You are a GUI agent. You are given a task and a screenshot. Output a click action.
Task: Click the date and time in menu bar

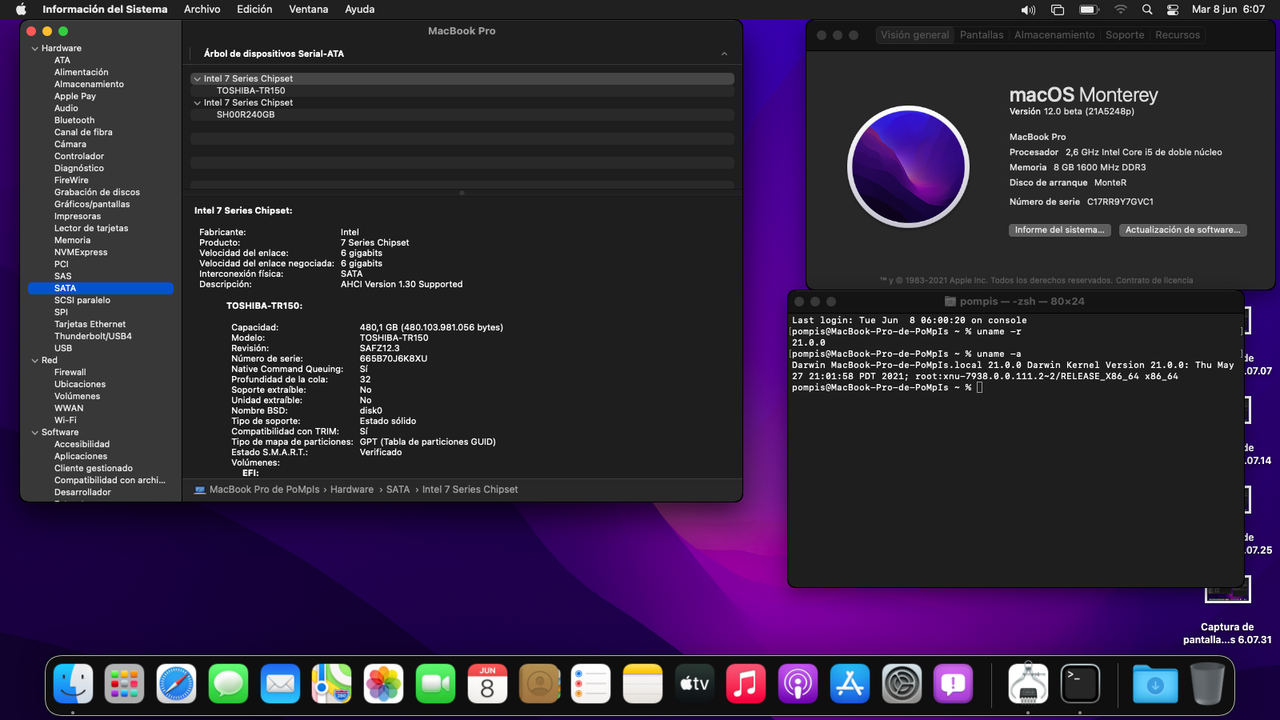coord(1229,9)
